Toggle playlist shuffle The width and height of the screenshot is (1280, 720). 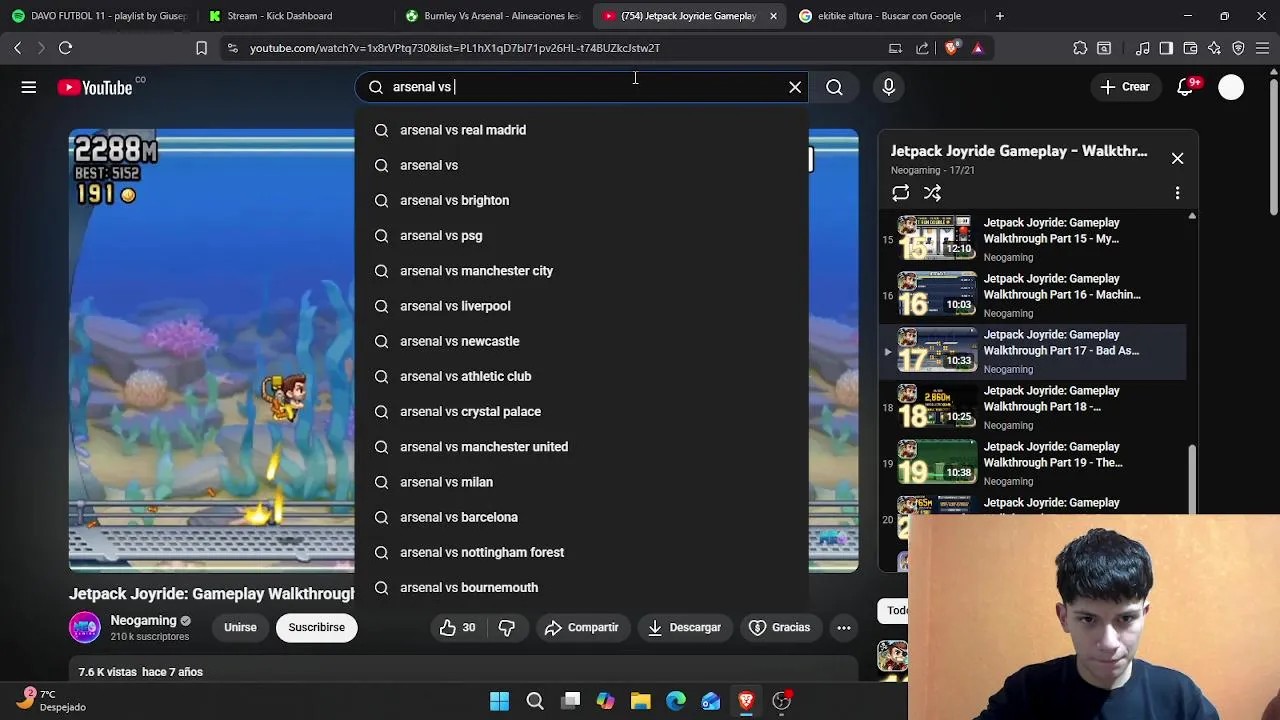(932, 193)
